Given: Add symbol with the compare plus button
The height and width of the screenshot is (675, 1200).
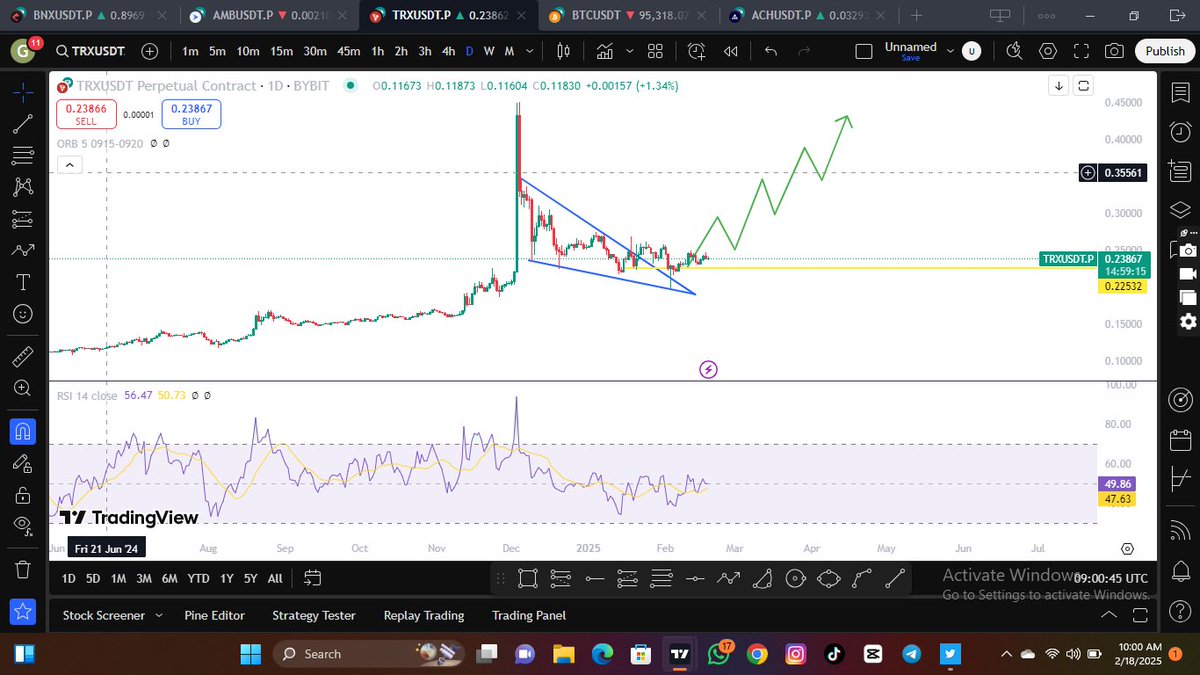Looking at the screenshot, I should [x=150, y=52].
